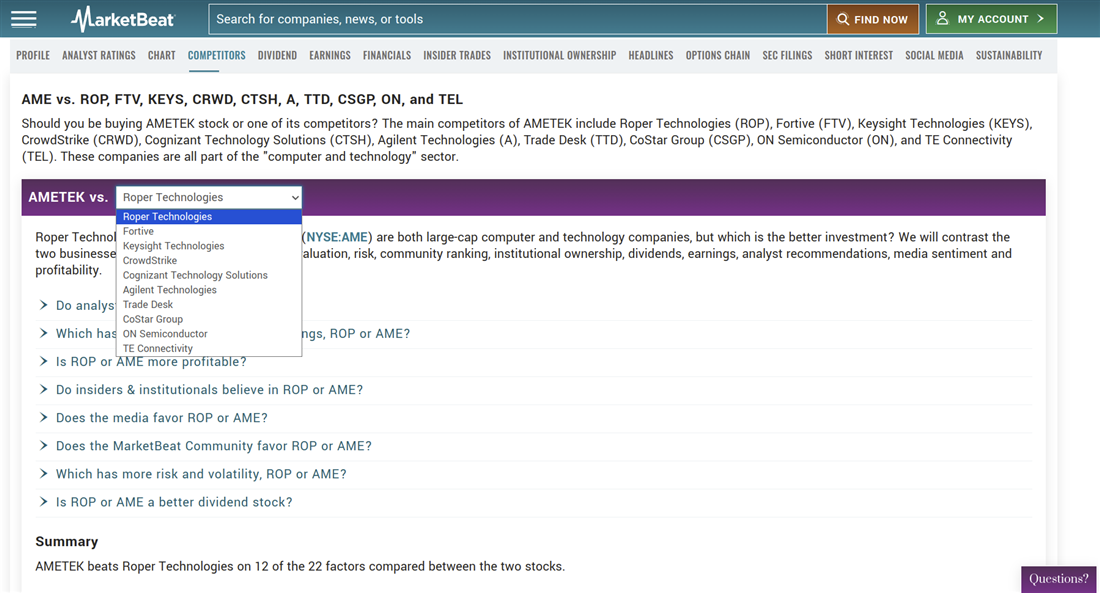Image resolution: width=1100 pixels, height=593 pixels.
Task: Select ON Semiconductor in the dropdown
Action: 165,334
